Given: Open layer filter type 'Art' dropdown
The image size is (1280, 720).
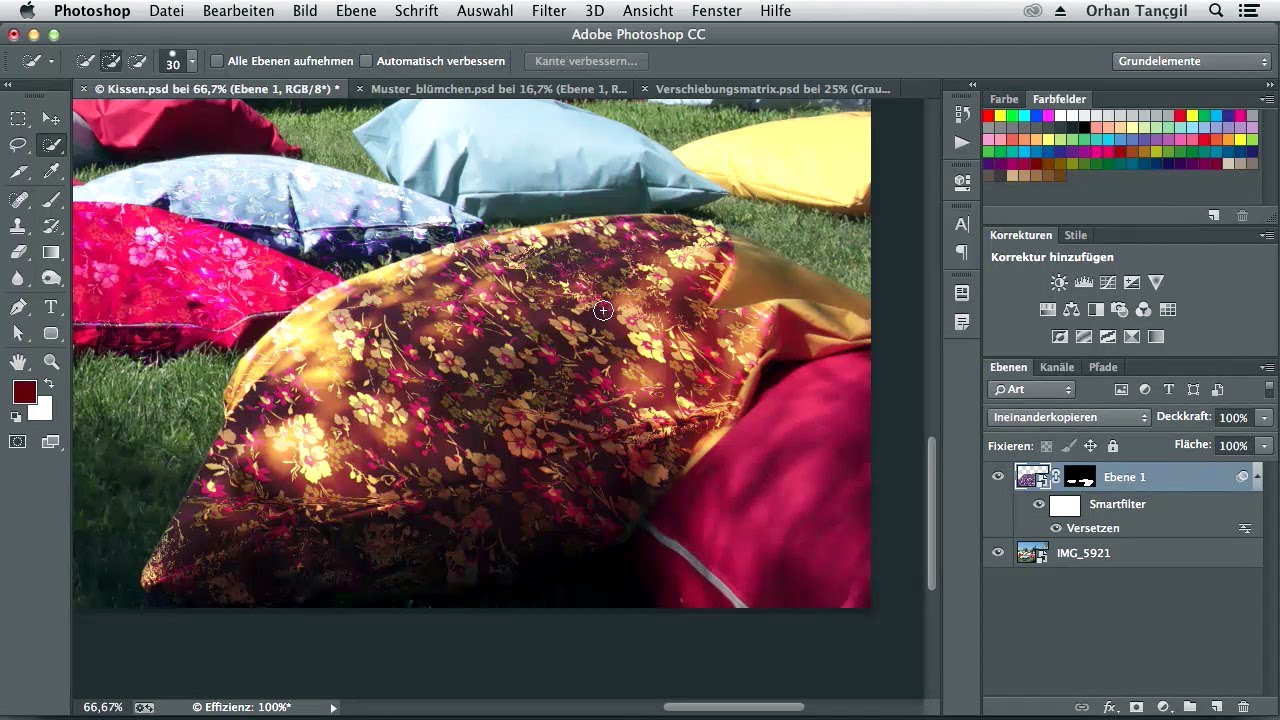Looking at the screenshot, I should tap(1032, 390).
